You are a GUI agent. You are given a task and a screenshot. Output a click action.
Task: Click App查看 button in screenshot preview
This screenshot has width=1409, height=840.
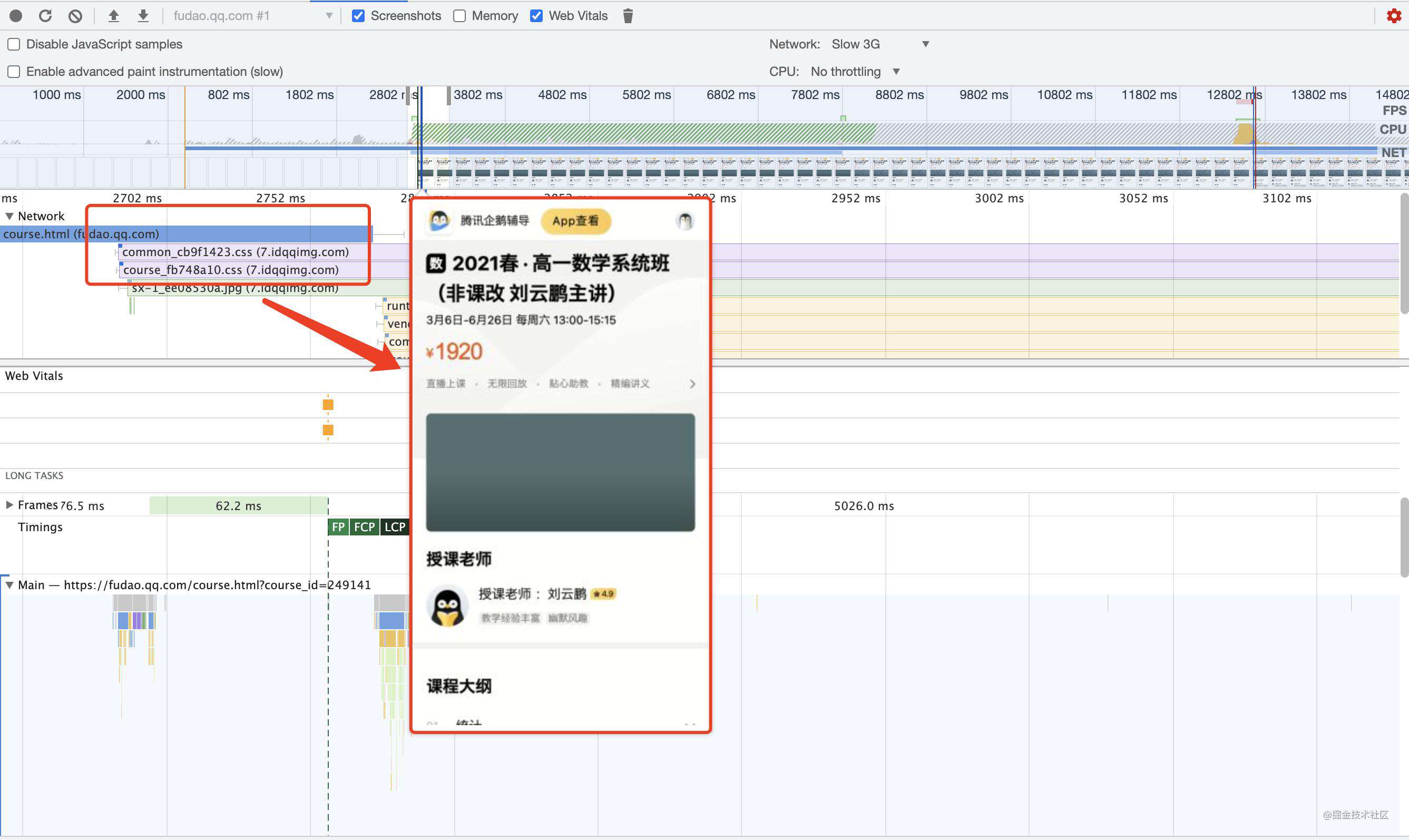(x=575, y=221)
